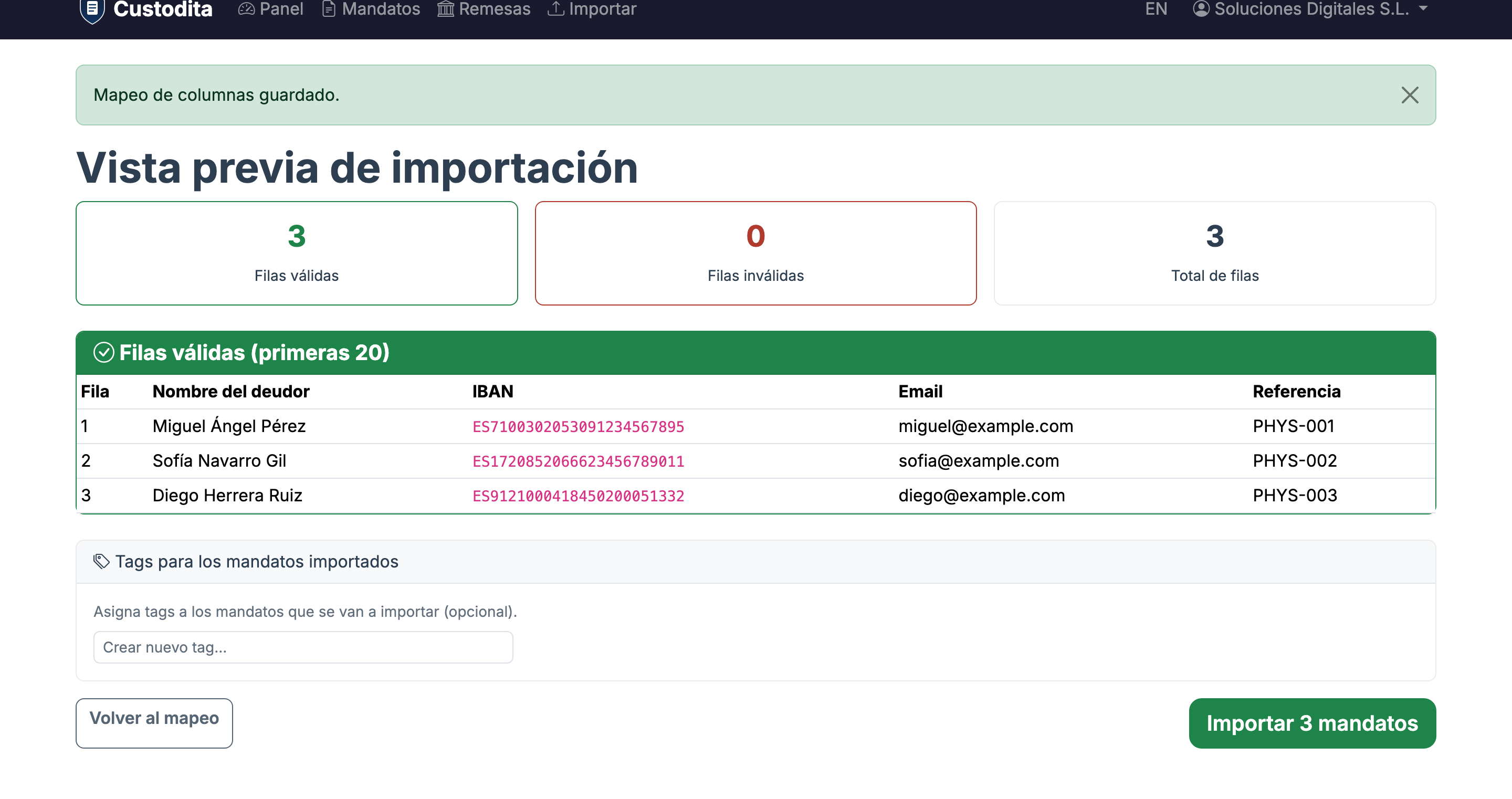Image resolution: width=1512 pixels, height=799 pixels.
Task: Click the Remesas bank icon
Action: point(445,9)
